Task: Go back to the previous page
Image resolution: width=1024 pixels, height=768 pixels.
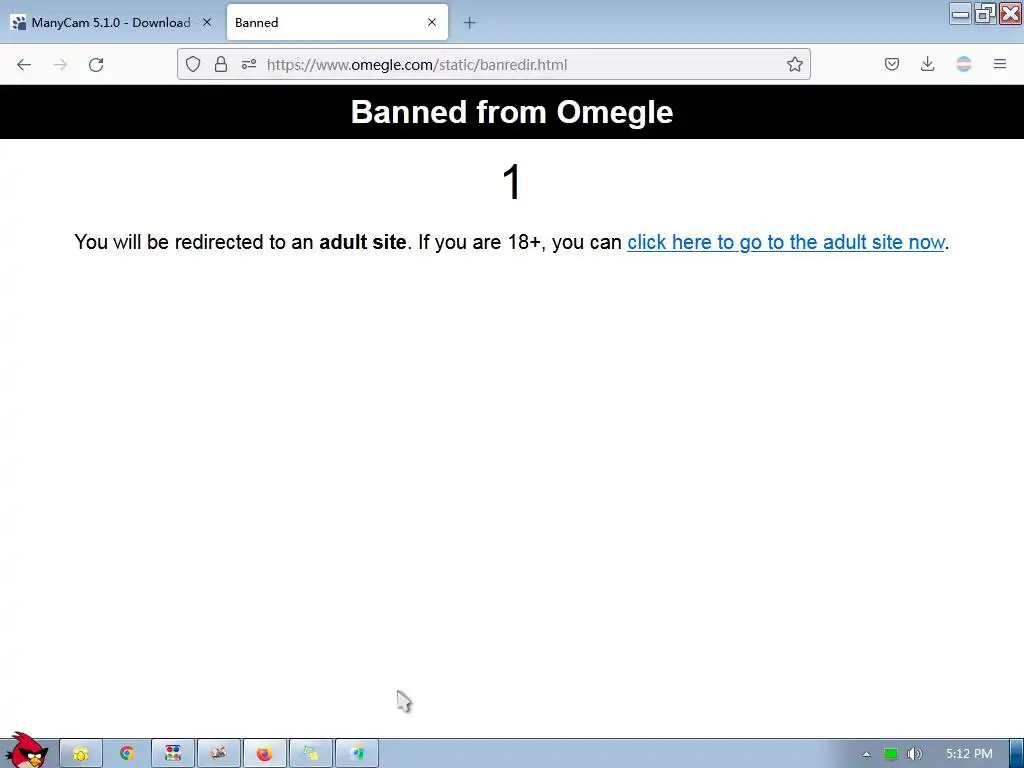Action: click(24, 65)
